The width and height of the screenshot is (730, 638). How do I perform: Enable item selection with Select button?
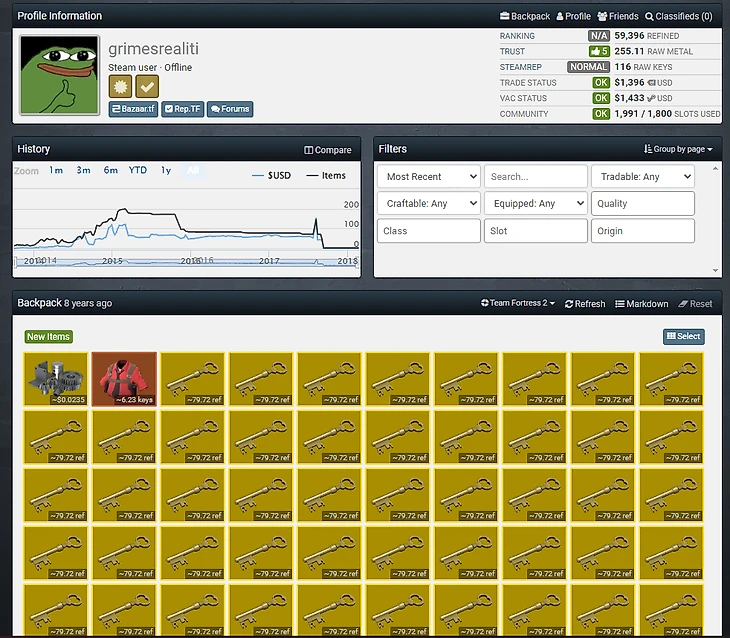click(683, 337)
